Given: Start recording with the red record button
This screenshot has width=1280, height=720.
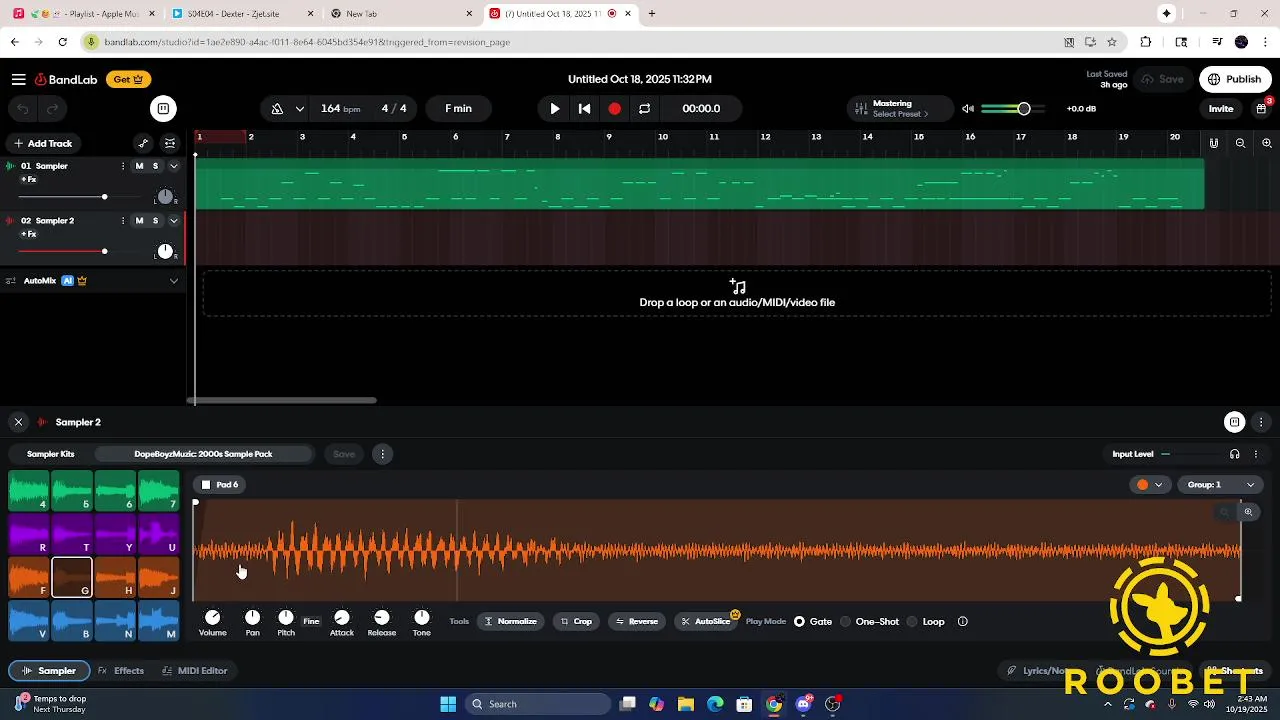Looking at the screenshot, I should 614,108.
